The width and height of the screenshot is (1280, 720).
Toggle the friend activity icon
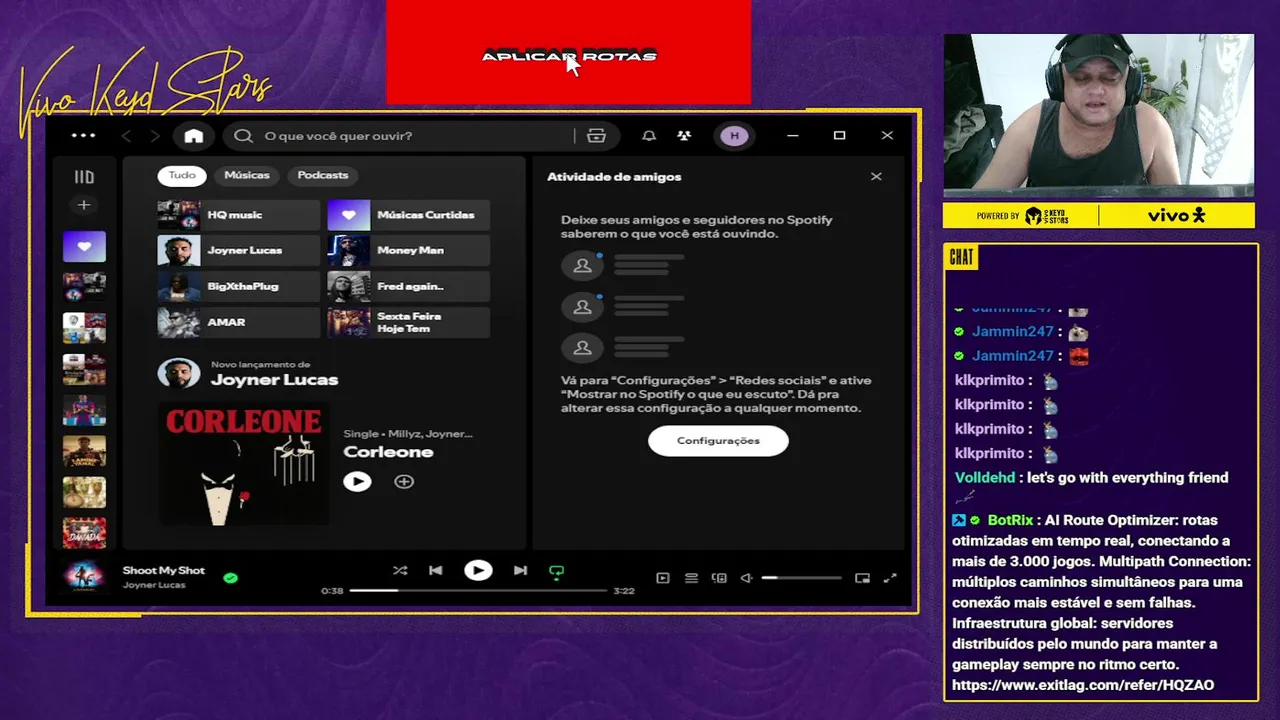tap(684, 136)
